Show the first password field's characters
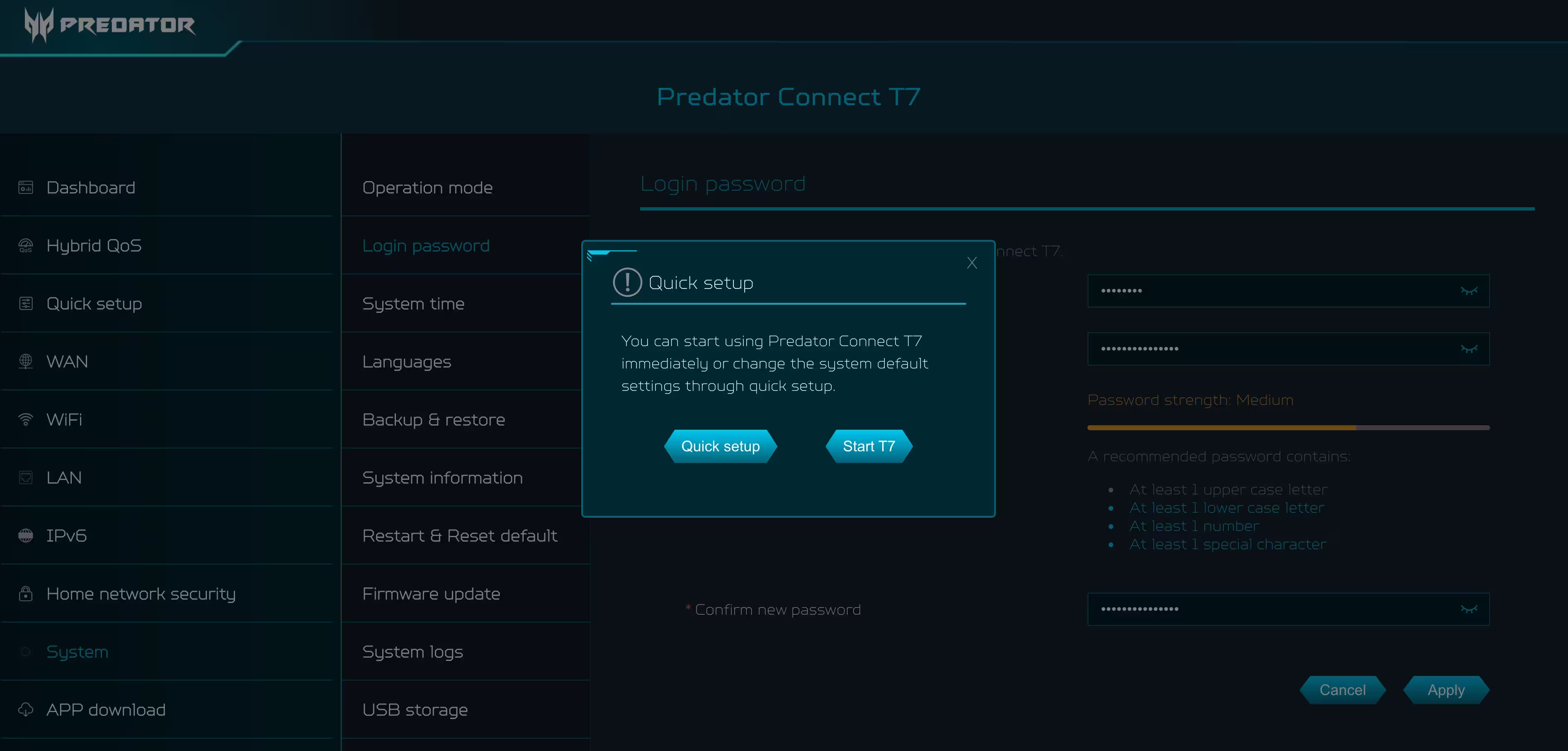This screenshot has width=1568, height=751. (1469, 291)
